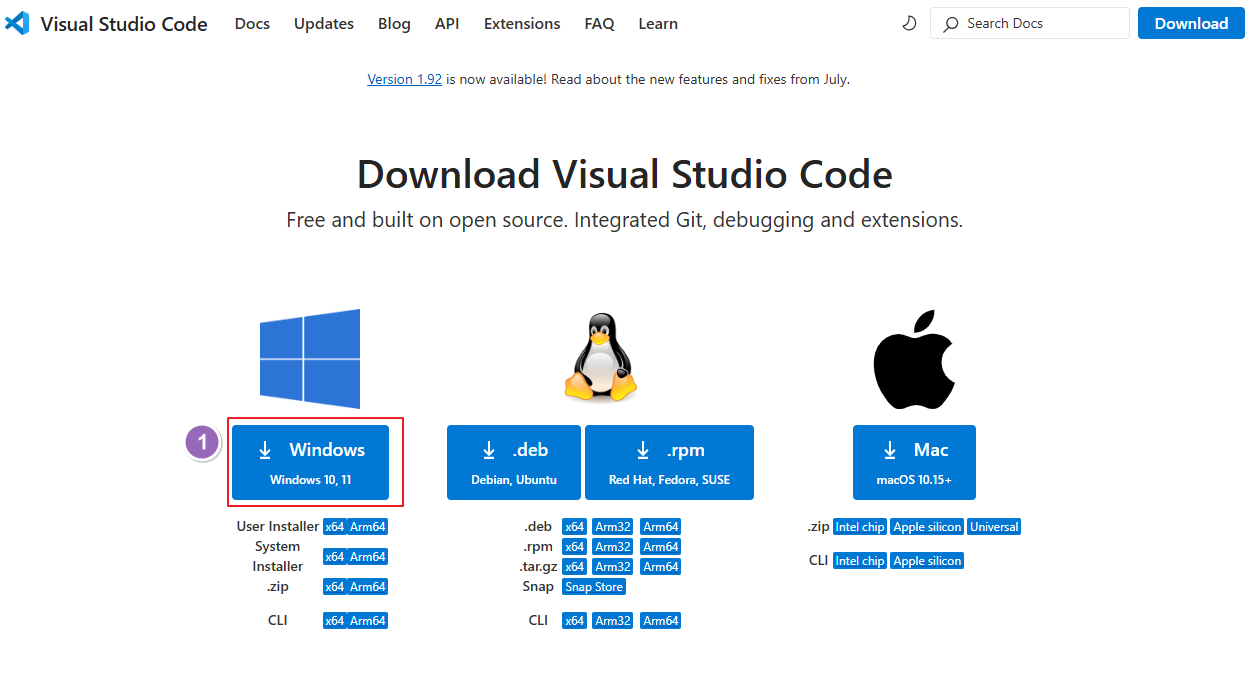Select Intel chip for Mac CLI
The height and width of the screenshot is (690, 1254).
860,561
